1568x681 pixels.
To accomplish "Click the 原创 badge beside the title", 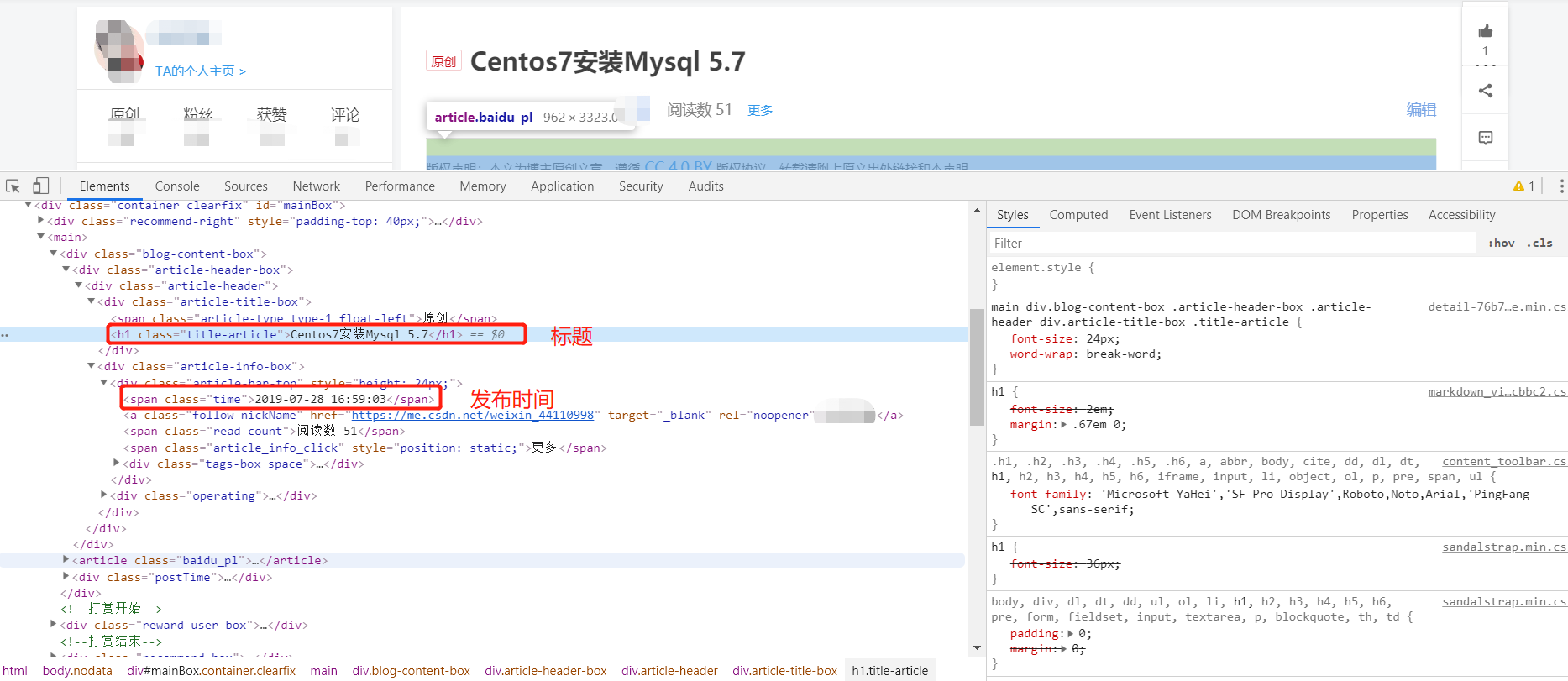I will (443, 61).
